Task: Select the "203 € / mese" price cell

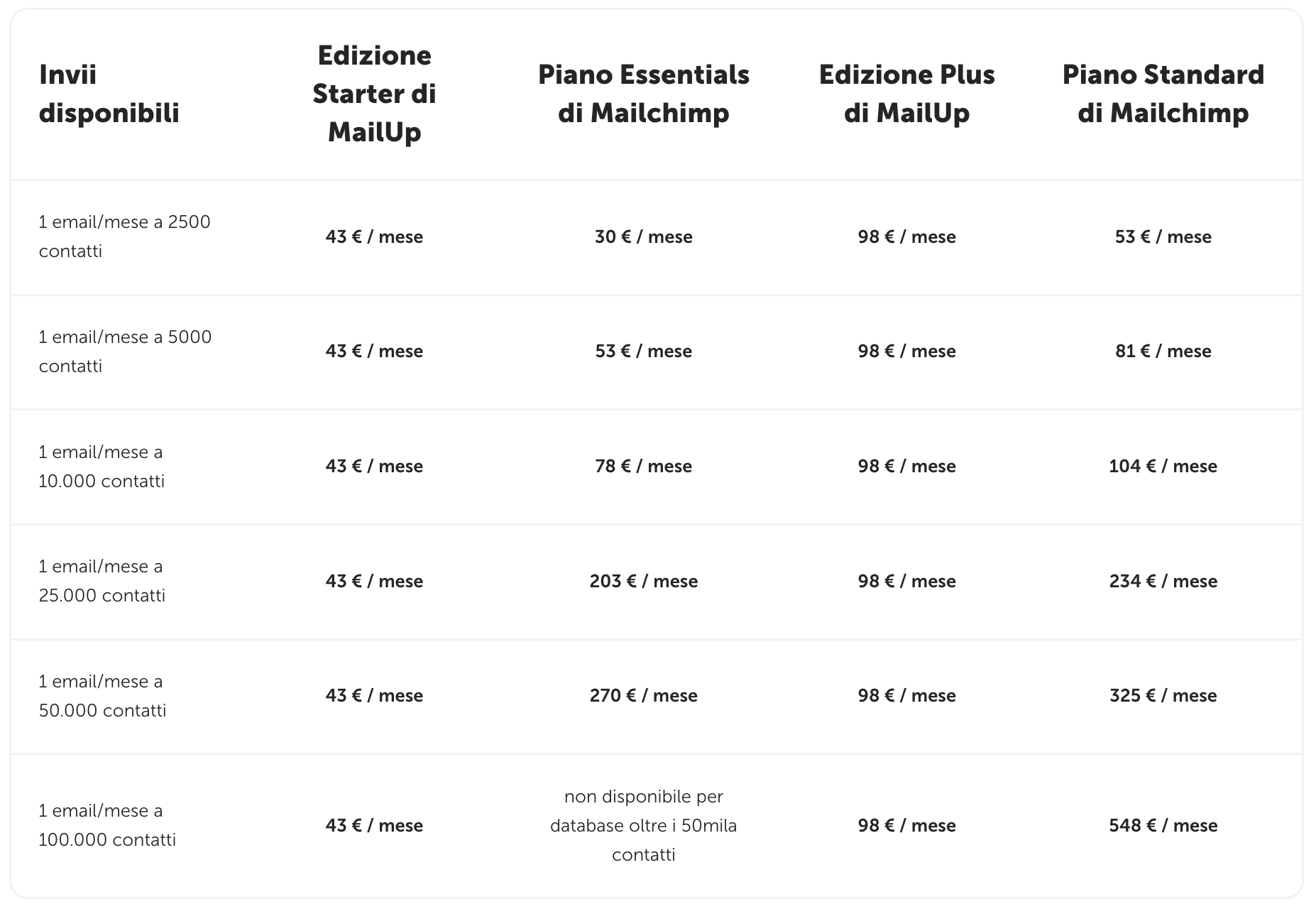Action: tap(643, 582)
